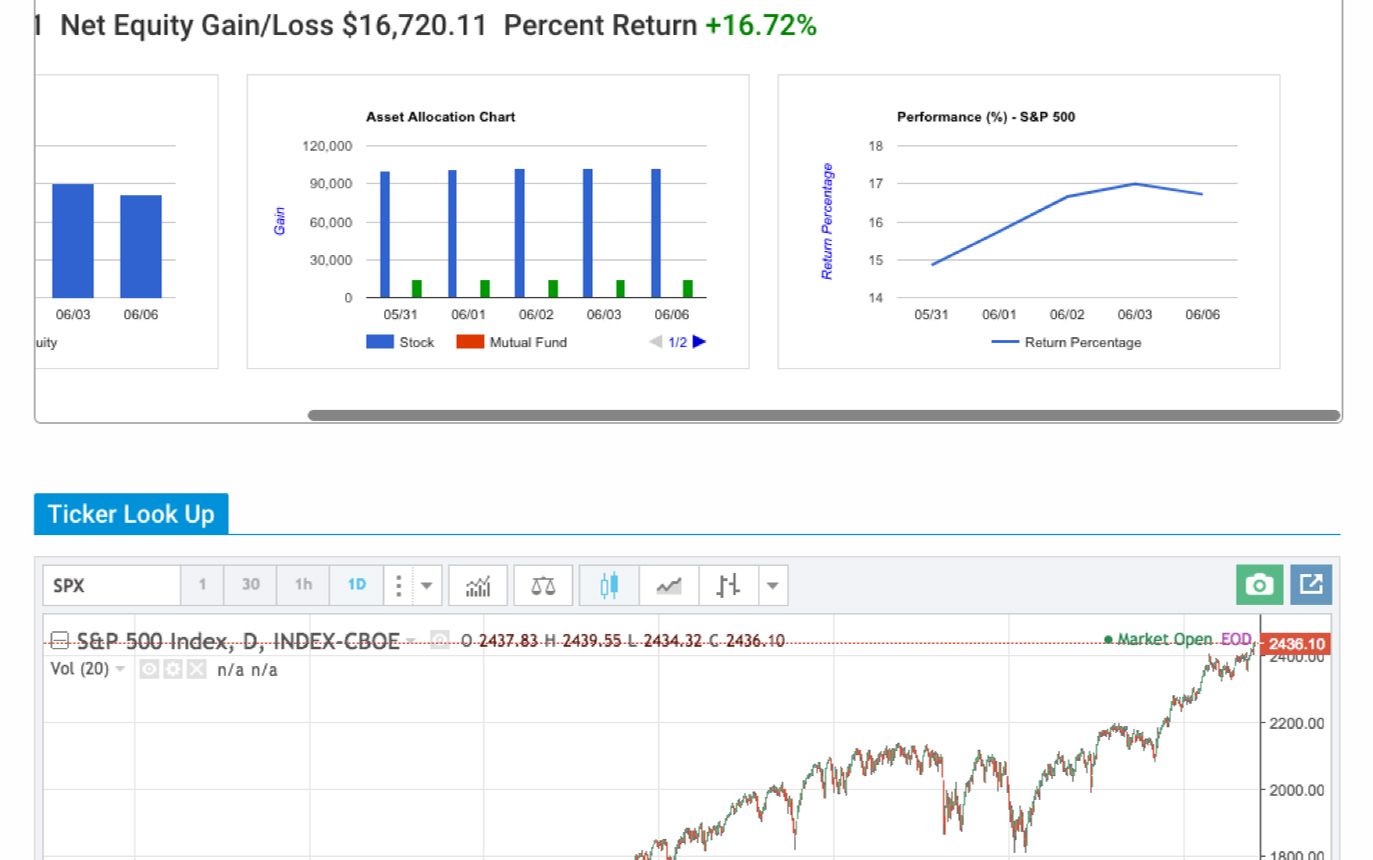Hide the Vol (20) indicator eye icon

[147, 669]
